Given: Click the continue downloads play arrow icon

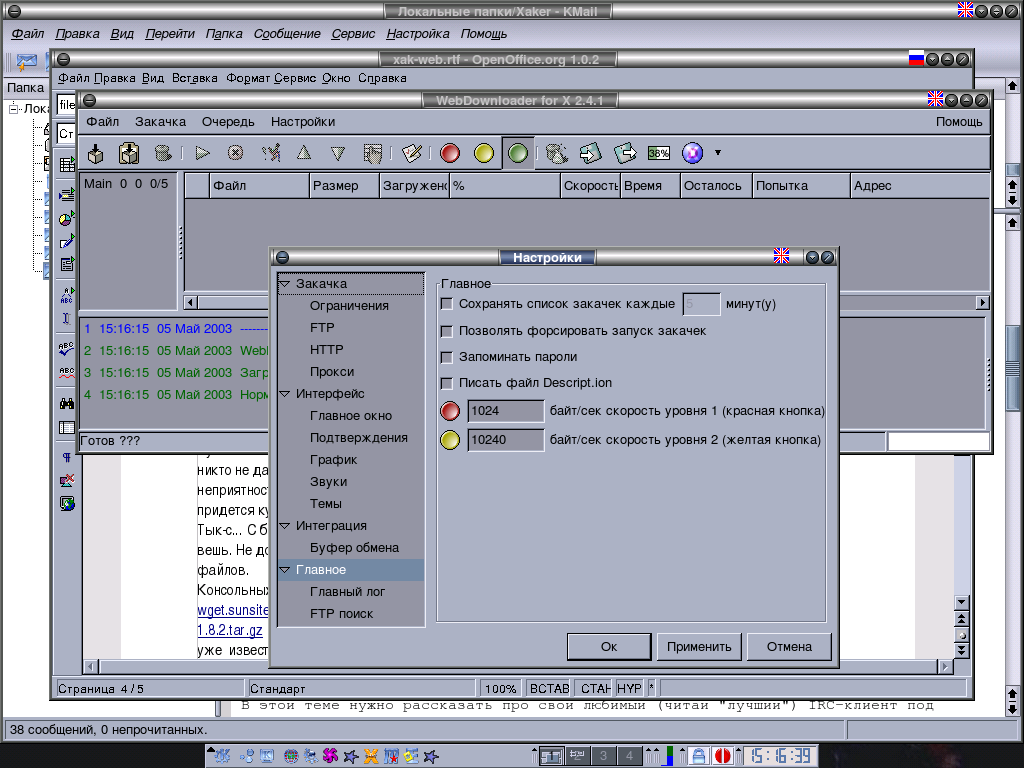Looking at the screenshot, I should (202, 153).
